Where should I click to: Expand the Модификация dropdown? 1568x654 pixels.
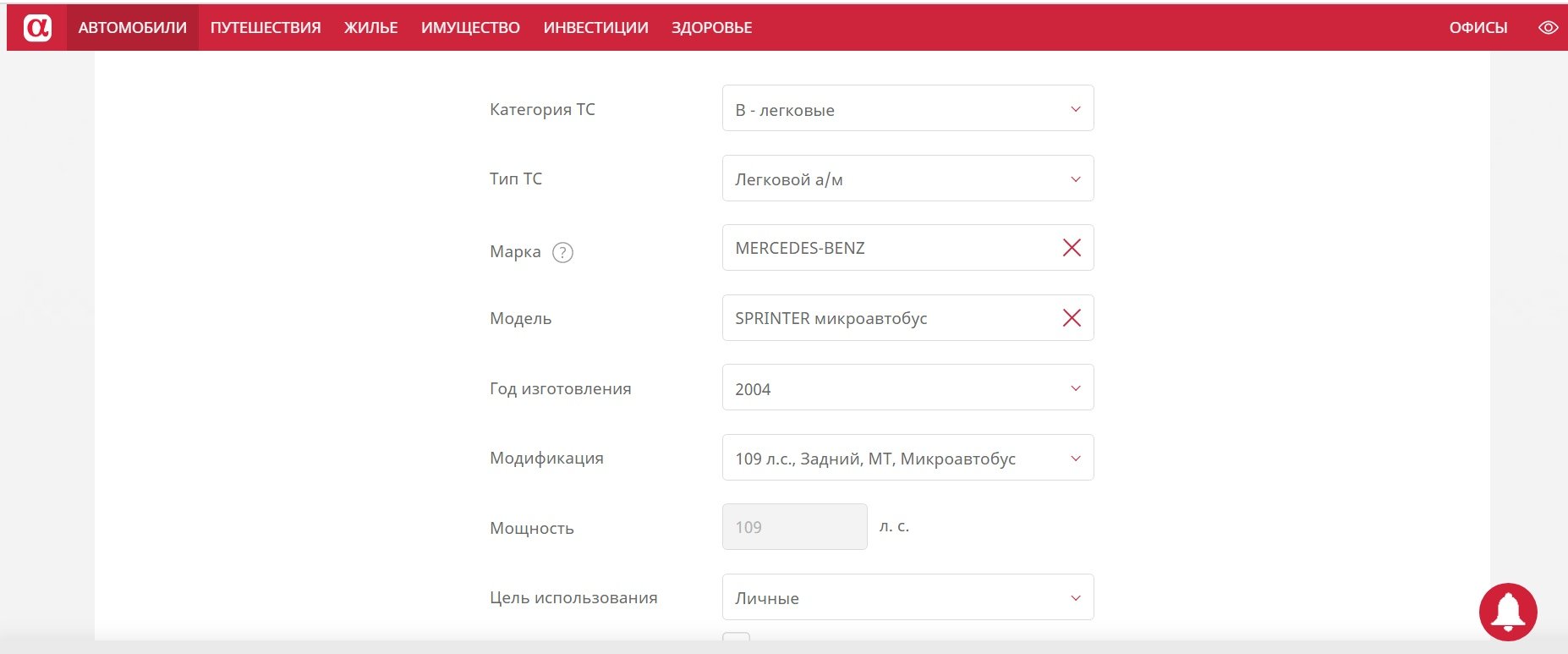pos(907,458)
